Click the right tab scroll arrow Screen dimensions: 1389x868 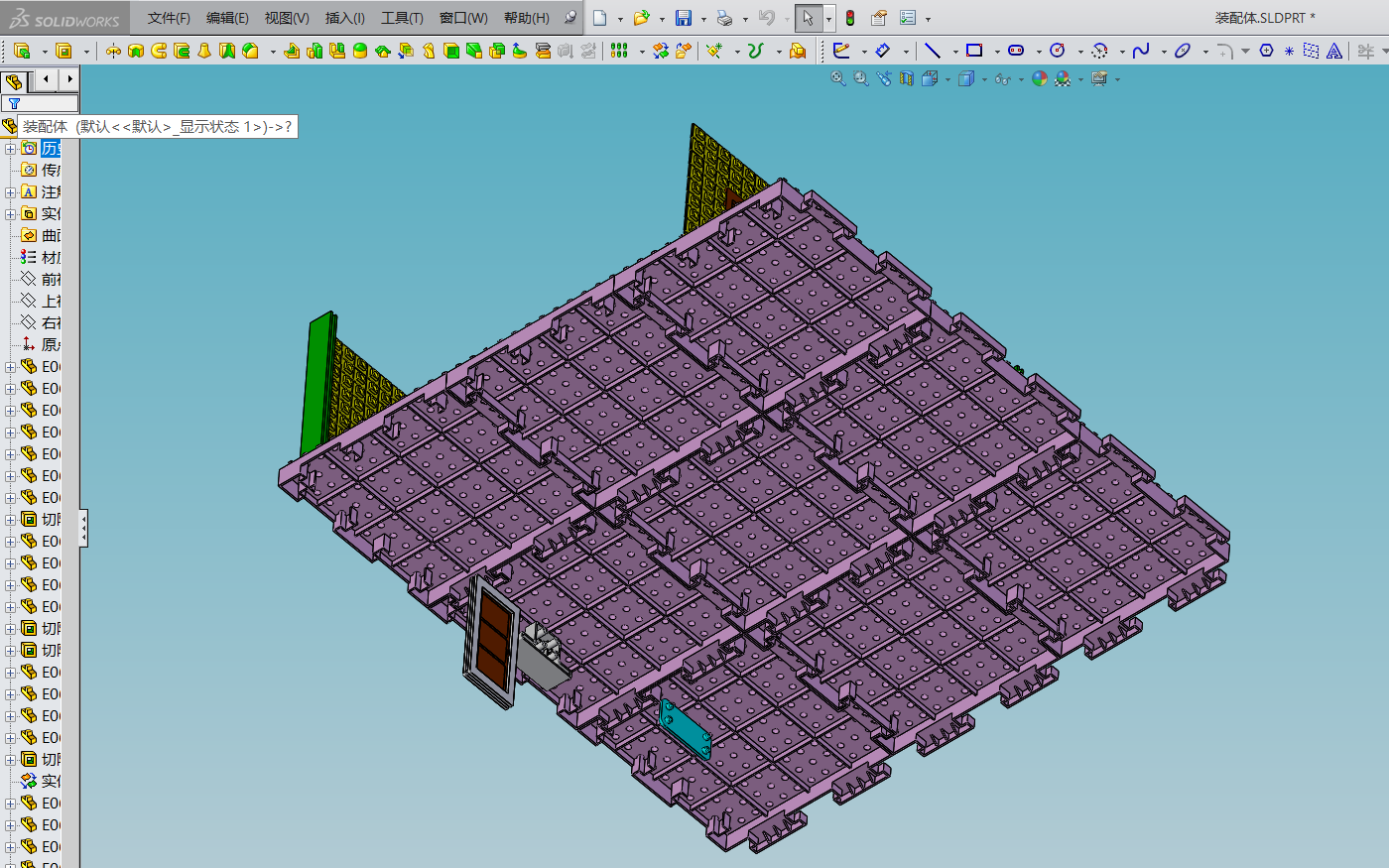pos(69,79)
